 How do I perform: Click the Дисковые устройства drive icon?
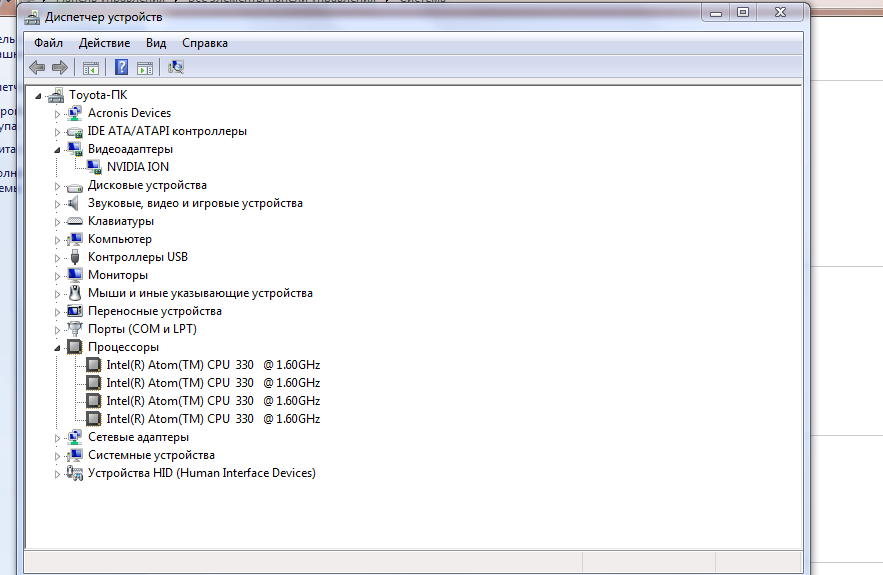coord(74,186)
